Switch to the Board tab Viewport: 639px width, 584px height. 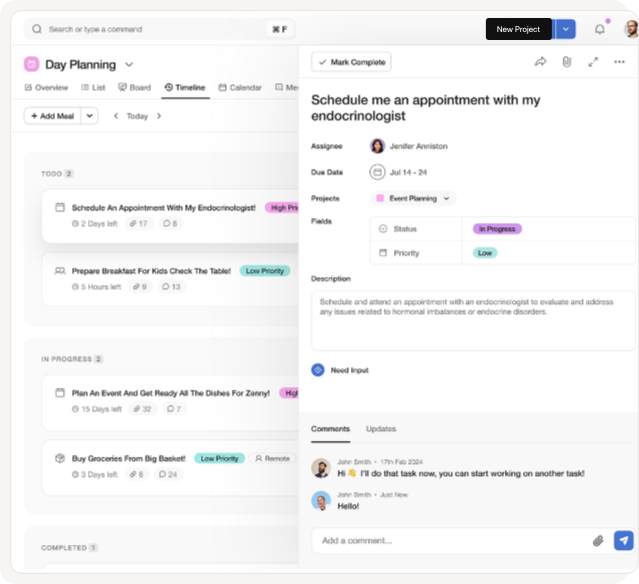pos(135,88)
